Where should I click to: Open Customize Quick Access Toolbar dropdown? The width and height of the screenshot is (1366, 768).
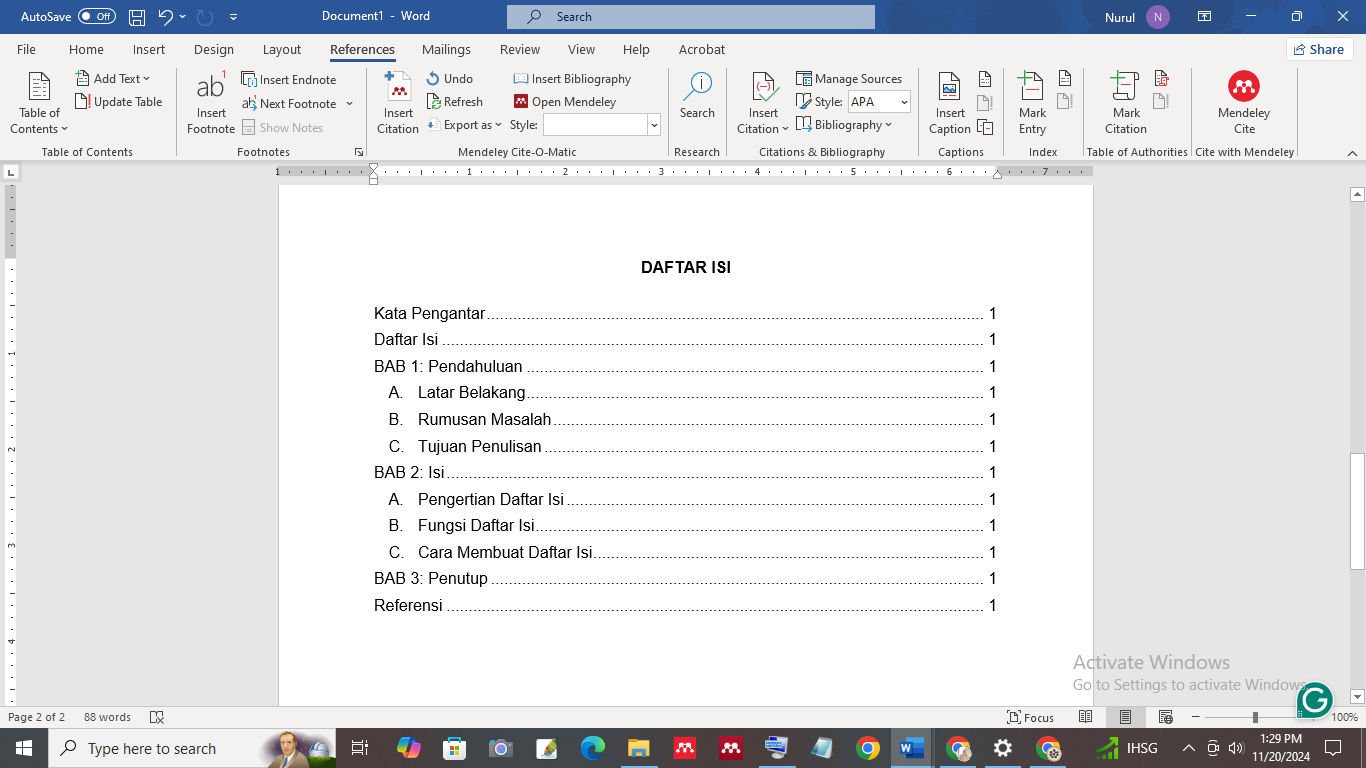pos(233,17)
